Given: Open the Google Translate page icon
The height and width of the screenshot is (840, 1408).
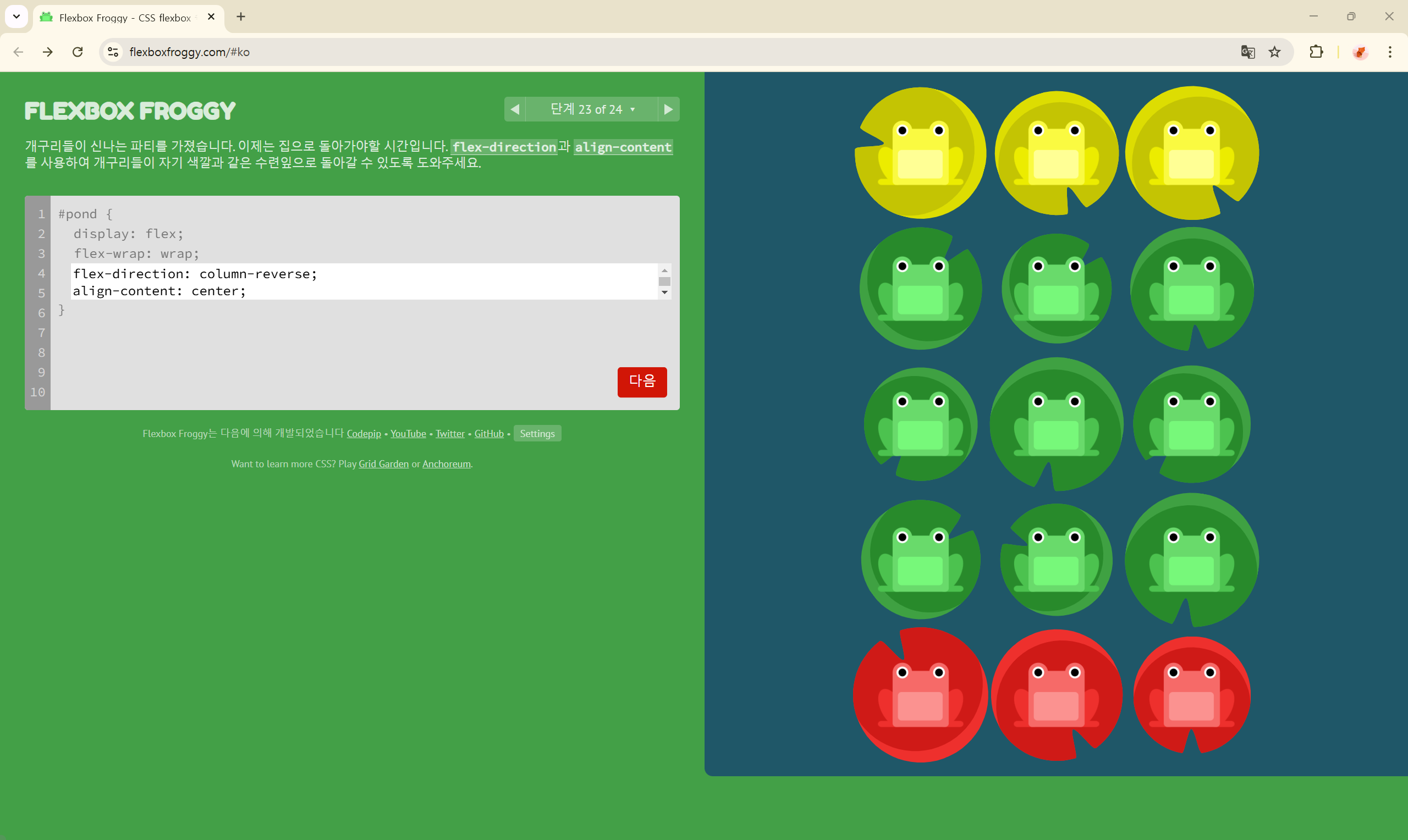Looking at the screenshot, I should point(1247,52).
